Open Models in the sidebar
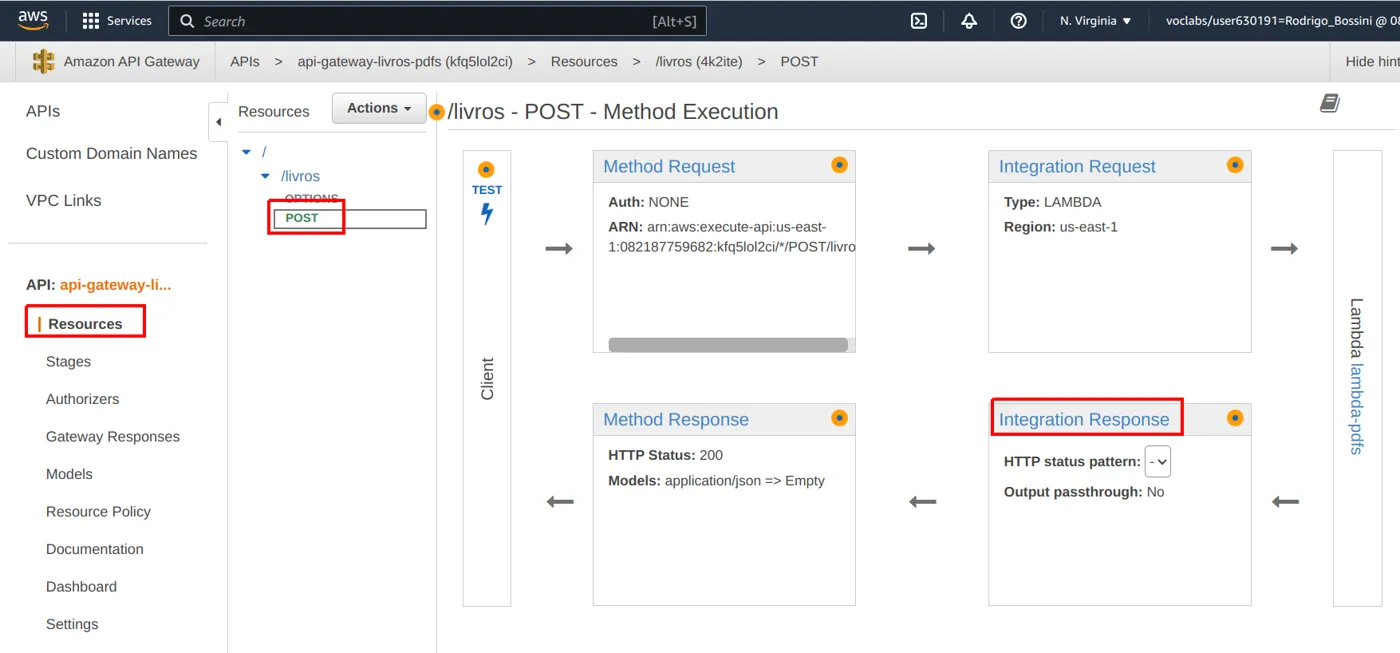The image size is (1400, 653). click(x=69, y=474)
